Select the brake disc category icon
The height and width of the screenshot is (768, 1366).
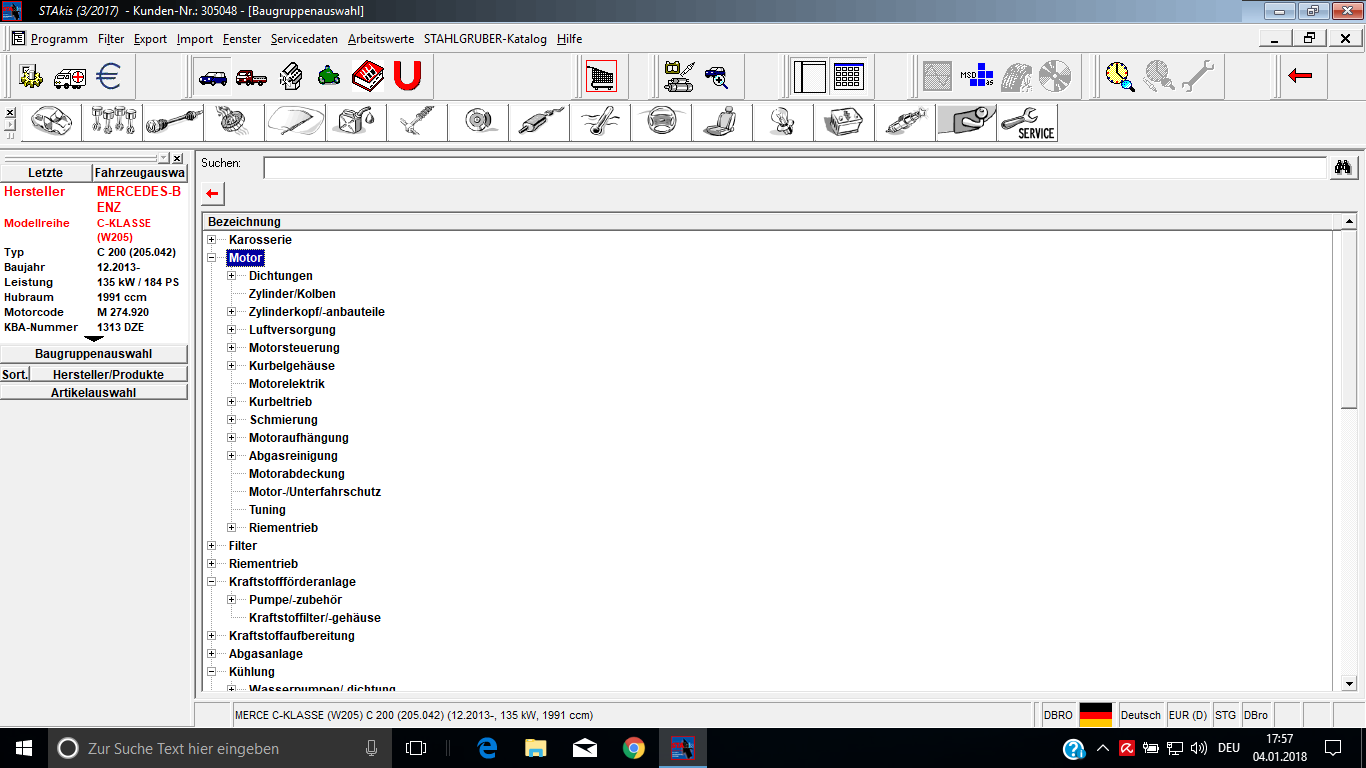(478, 123)
